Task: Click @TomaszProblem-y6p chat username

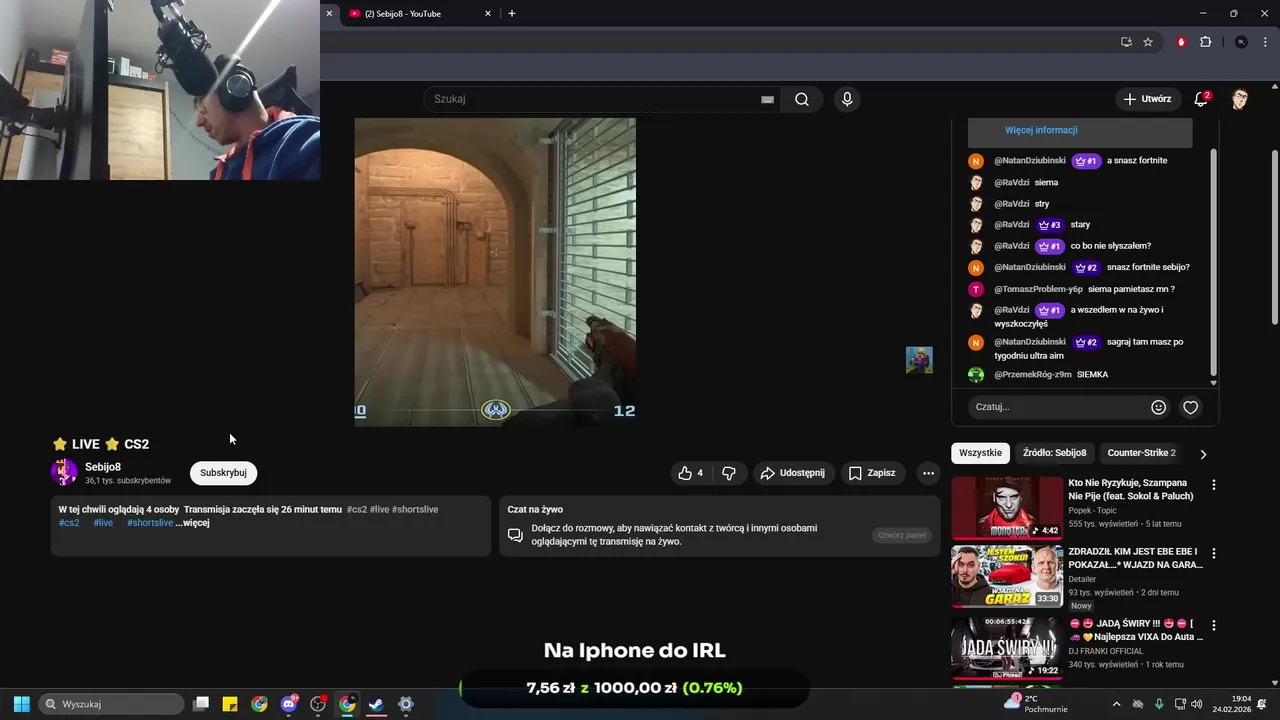Action: [1038, 289]
